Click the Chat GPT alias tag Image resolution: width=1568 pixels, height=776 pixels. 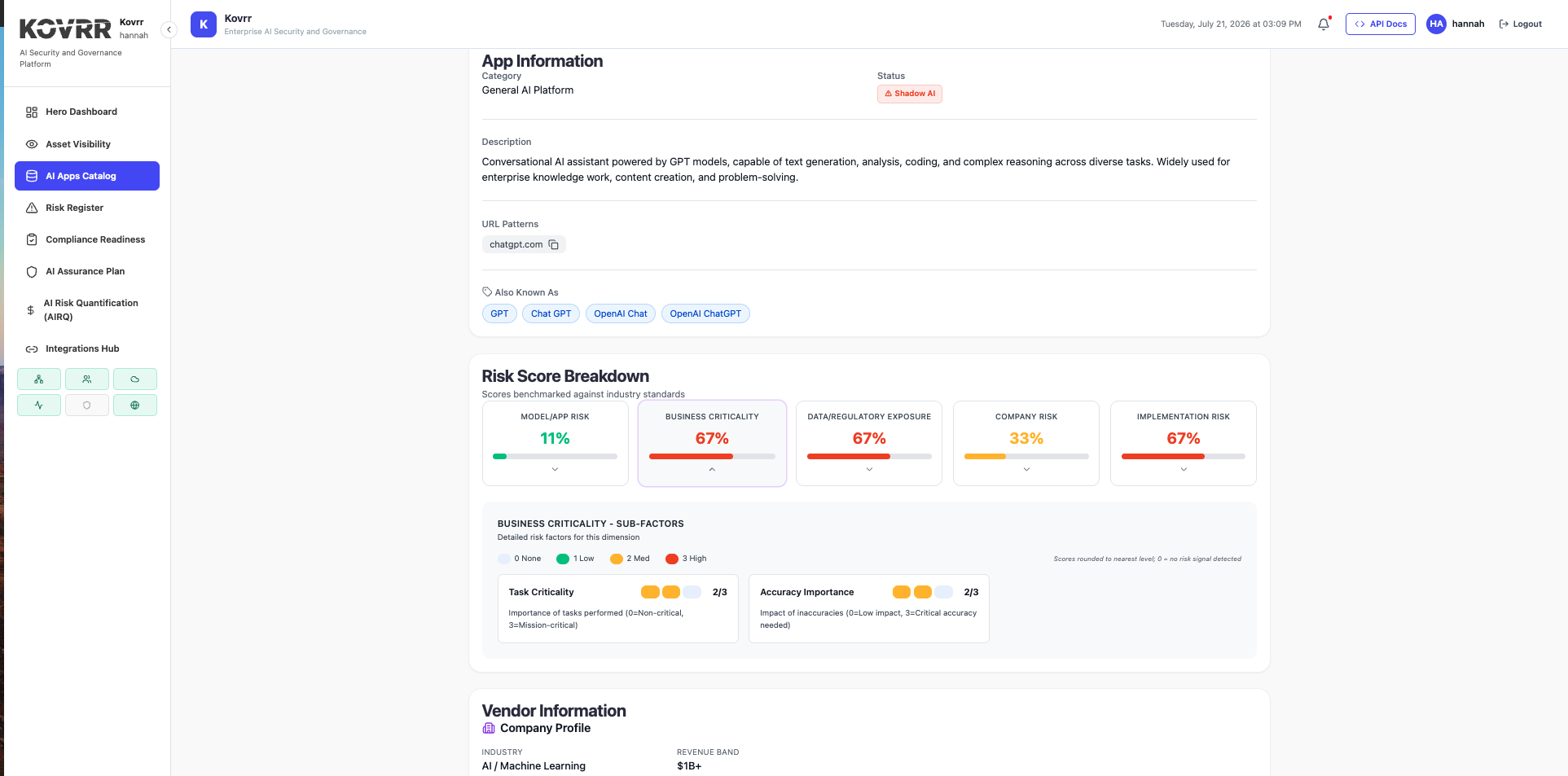551,313
